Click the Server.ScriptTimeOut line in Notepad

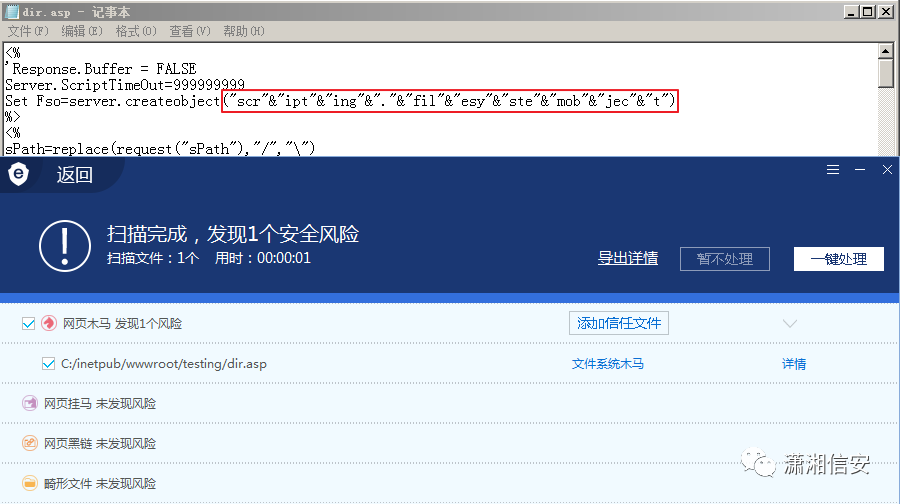(125, 85)
